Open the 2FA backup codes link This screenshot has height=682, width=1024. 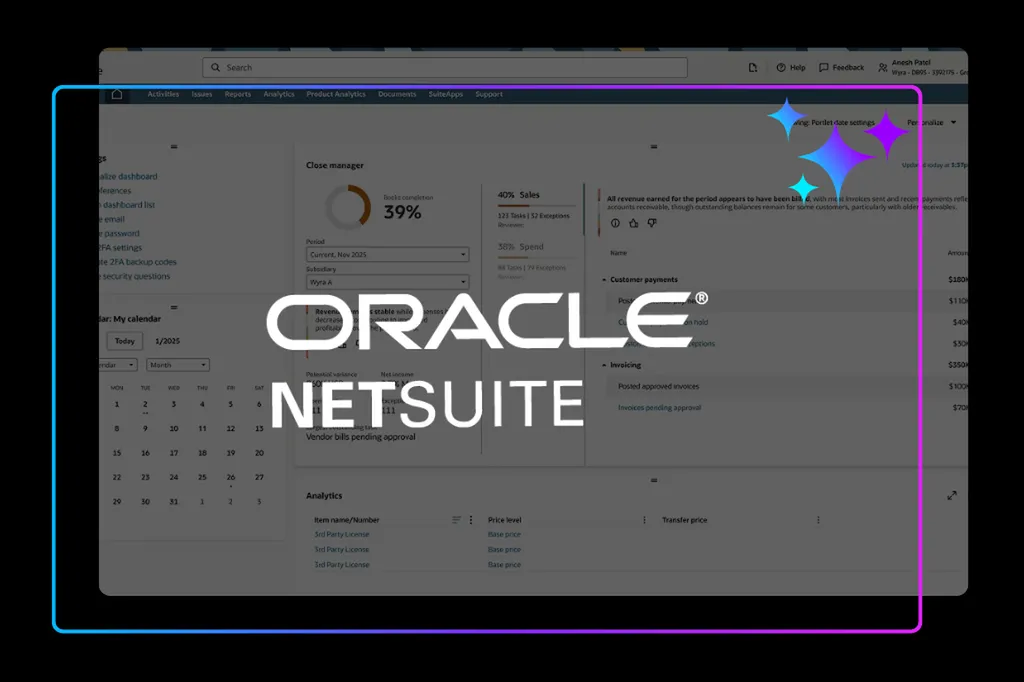pos(138,262)
